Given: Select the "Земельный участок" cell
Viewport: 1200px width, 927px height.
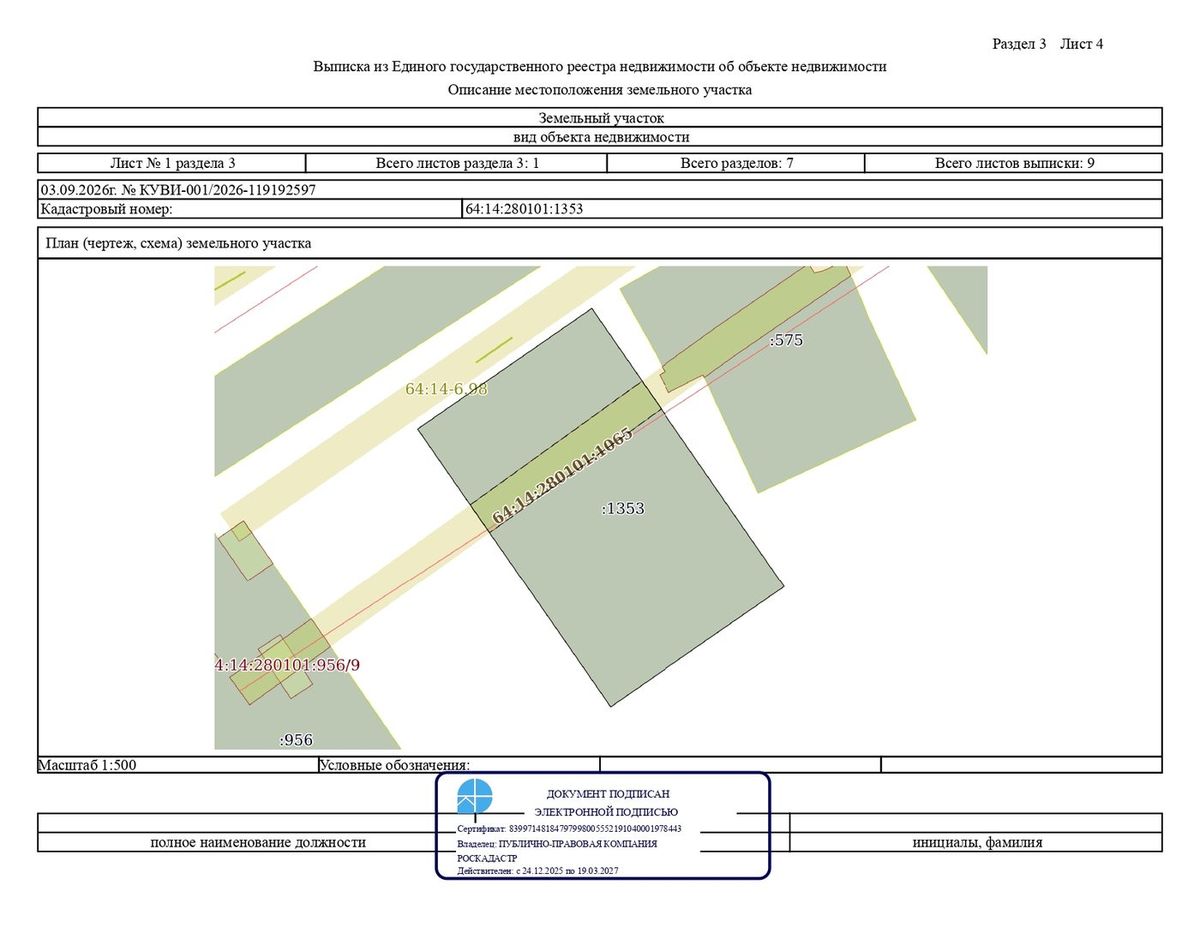Looking at the screenshot, I should 600,118.
